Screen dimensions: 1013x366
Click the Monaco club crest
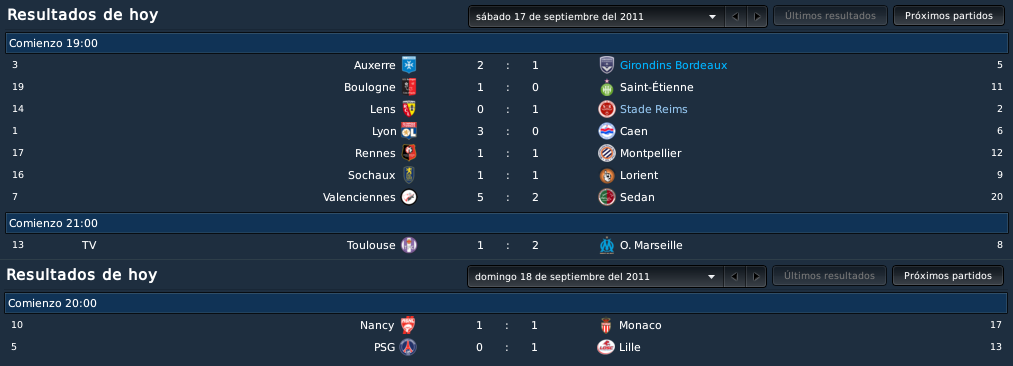pos(605,325)
